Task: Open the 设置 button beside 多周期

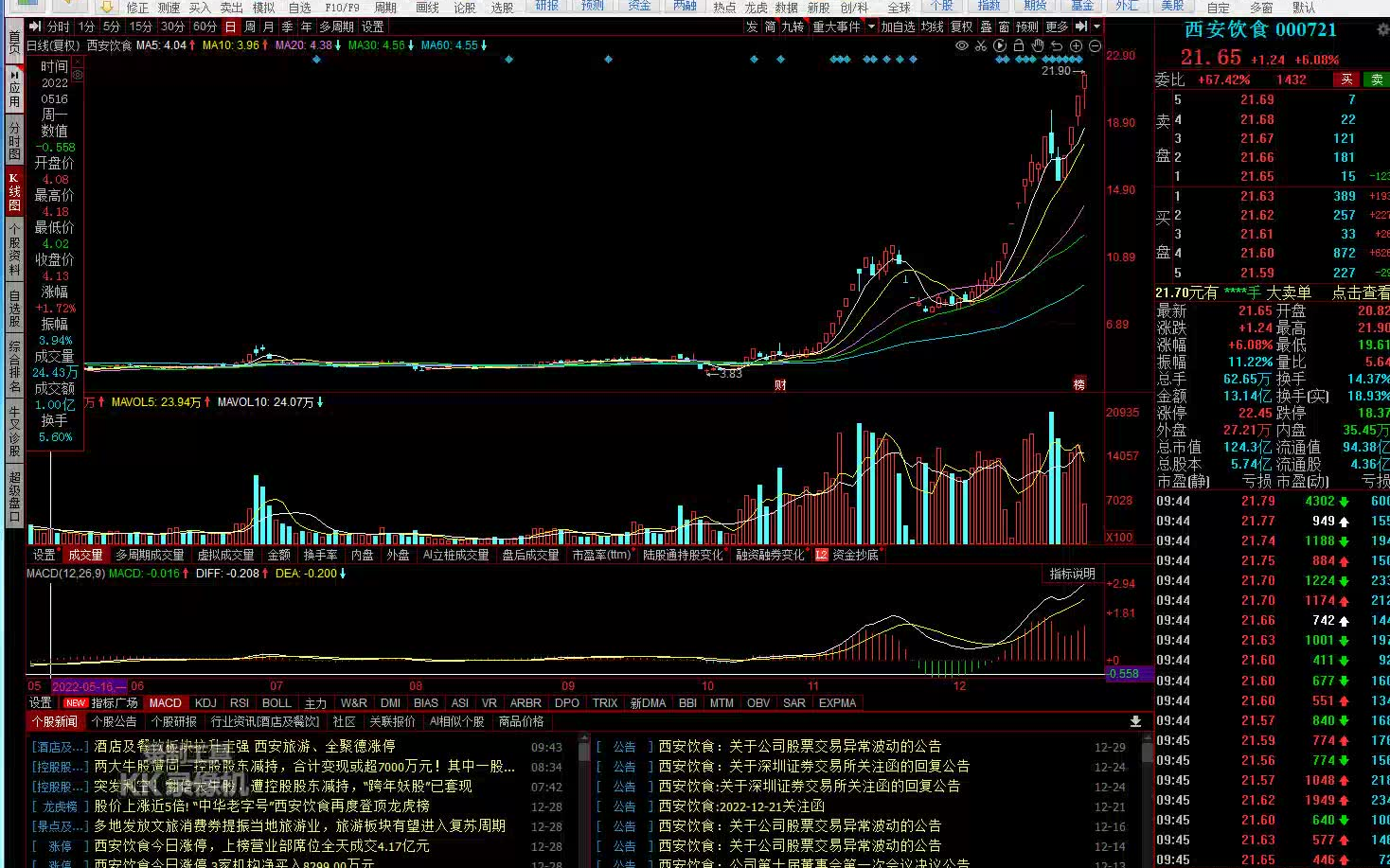Action: [373, 27]
